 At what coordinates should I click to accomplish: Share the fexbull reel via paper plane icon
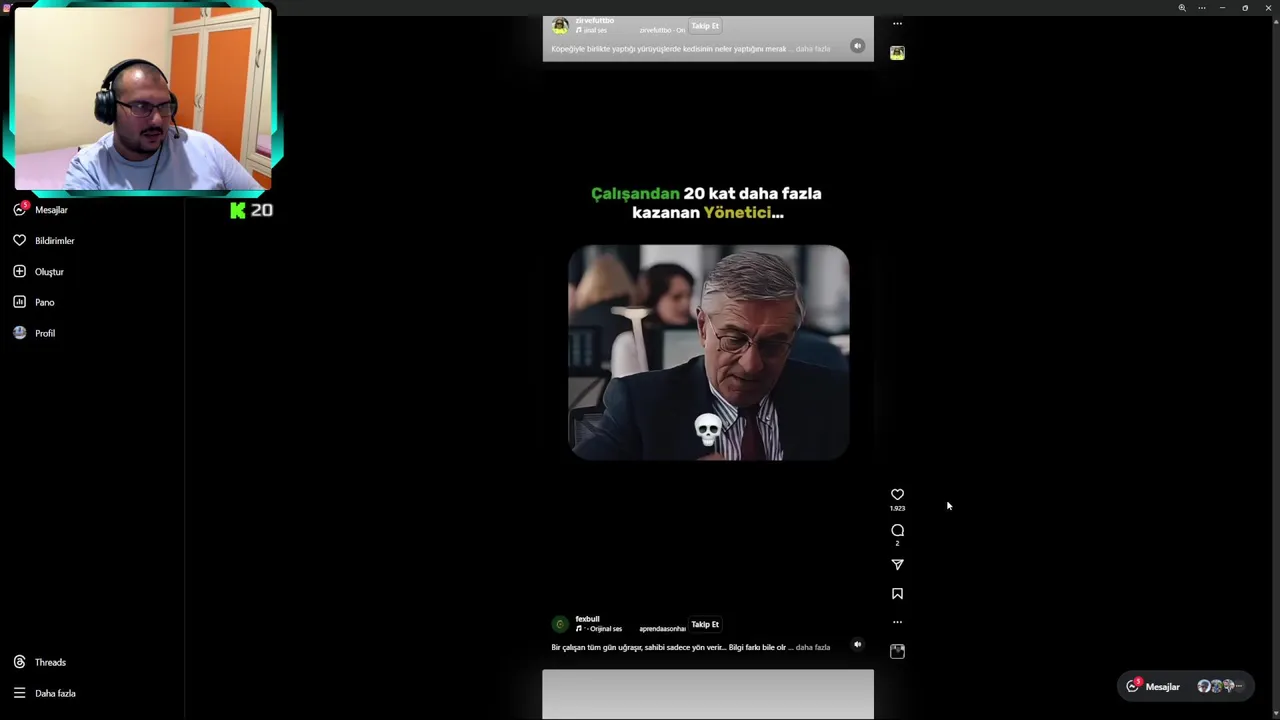click(x=897, y=565)
